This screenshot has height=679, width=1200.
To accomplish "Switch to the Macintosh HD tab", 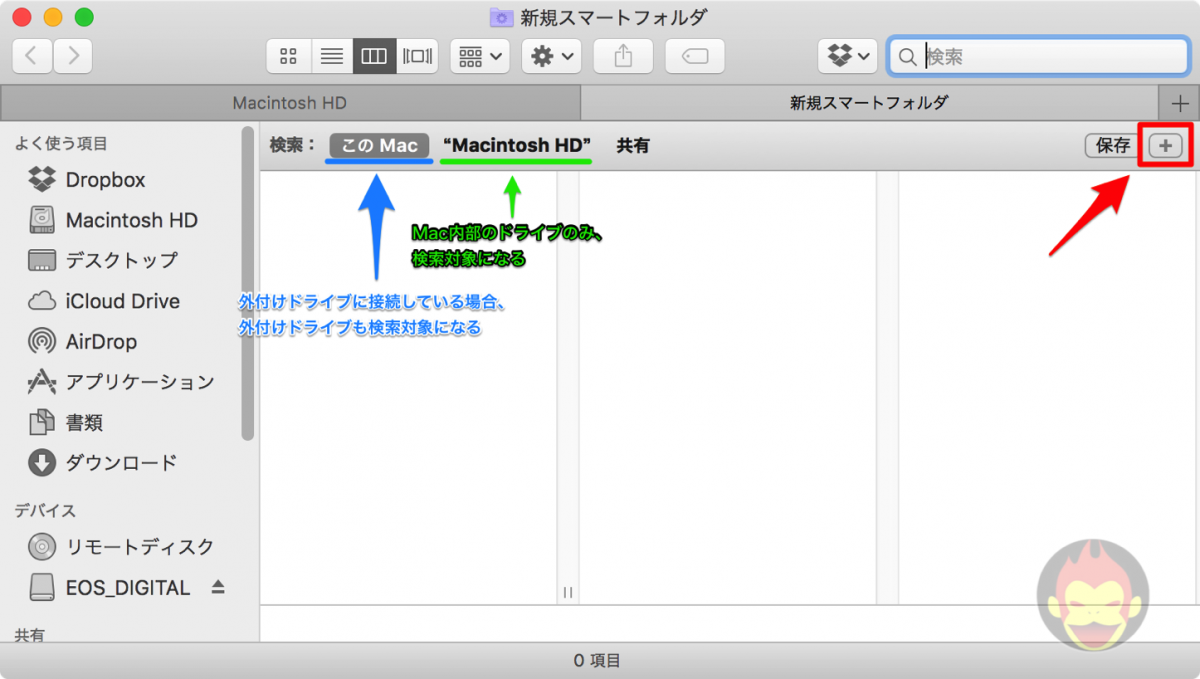I will pyautogui.click(x=290, y=102).
